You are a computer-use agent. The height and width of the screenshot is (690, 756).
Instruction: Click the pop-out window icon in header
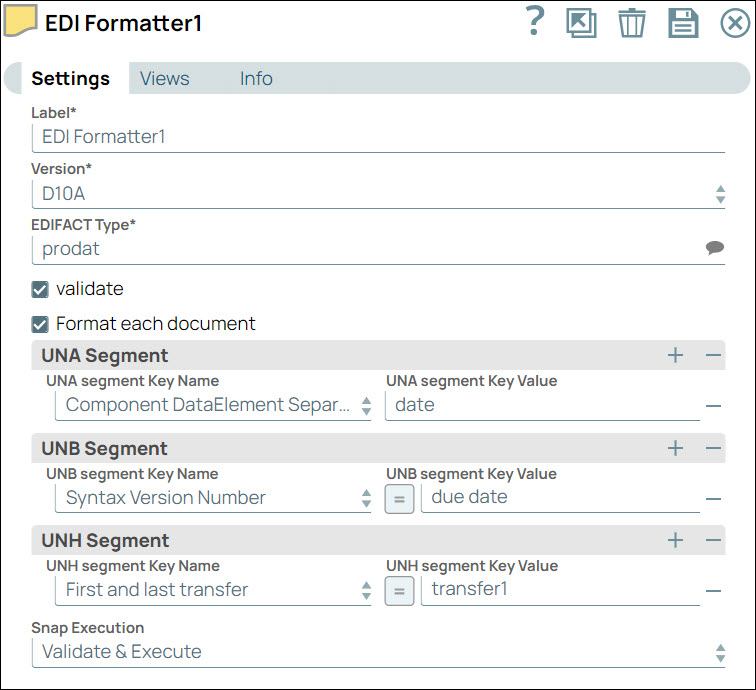(581, 22)
